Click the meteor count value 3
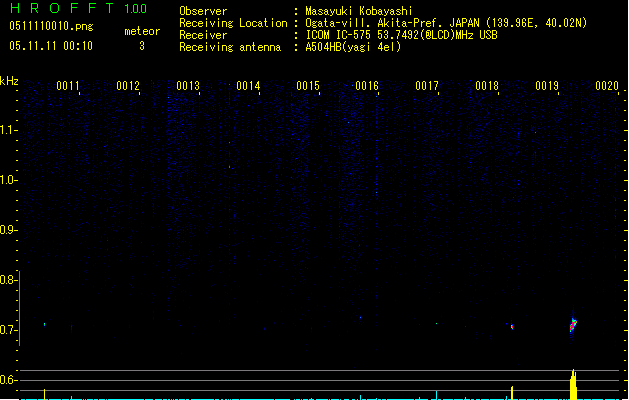 click(x=142, y=46)
